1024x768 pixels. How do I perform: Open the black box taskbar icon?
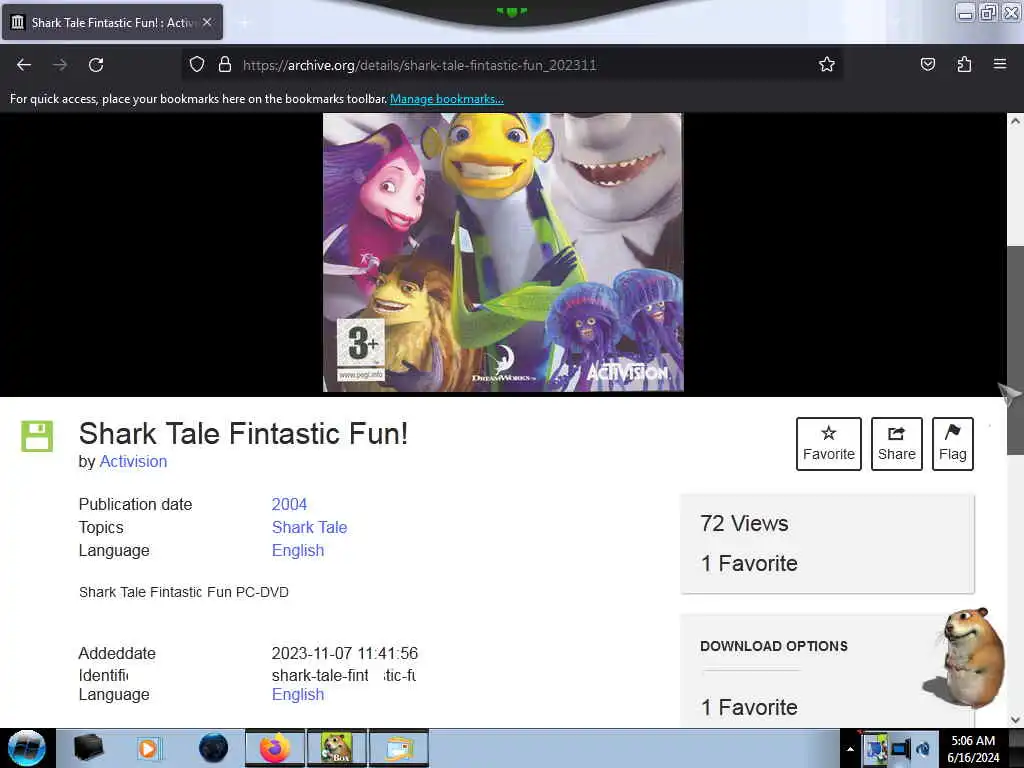(88, 748)
